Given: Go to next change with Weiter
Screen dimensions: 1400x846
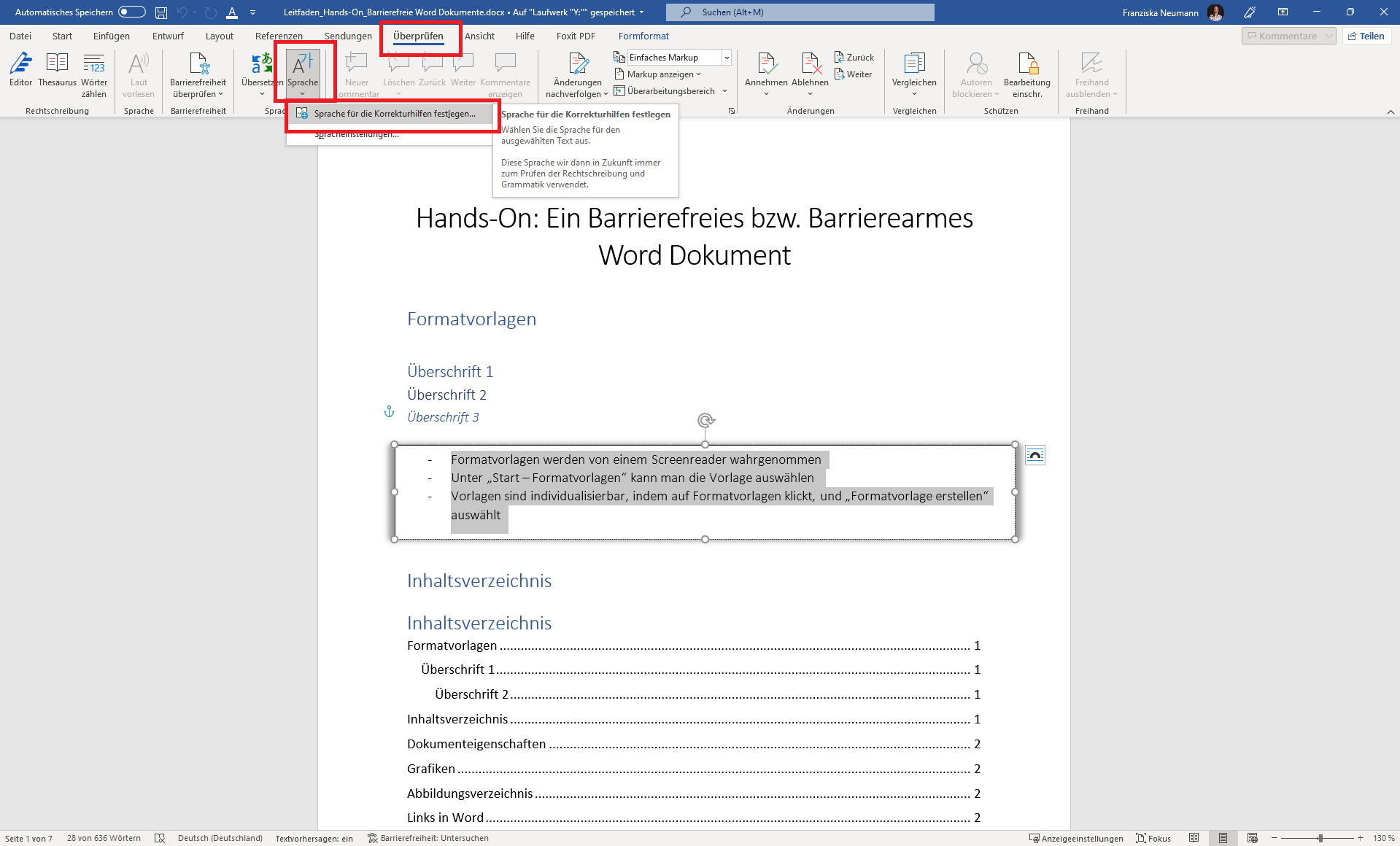Looking at the screenshot, I should coord(854,74).
